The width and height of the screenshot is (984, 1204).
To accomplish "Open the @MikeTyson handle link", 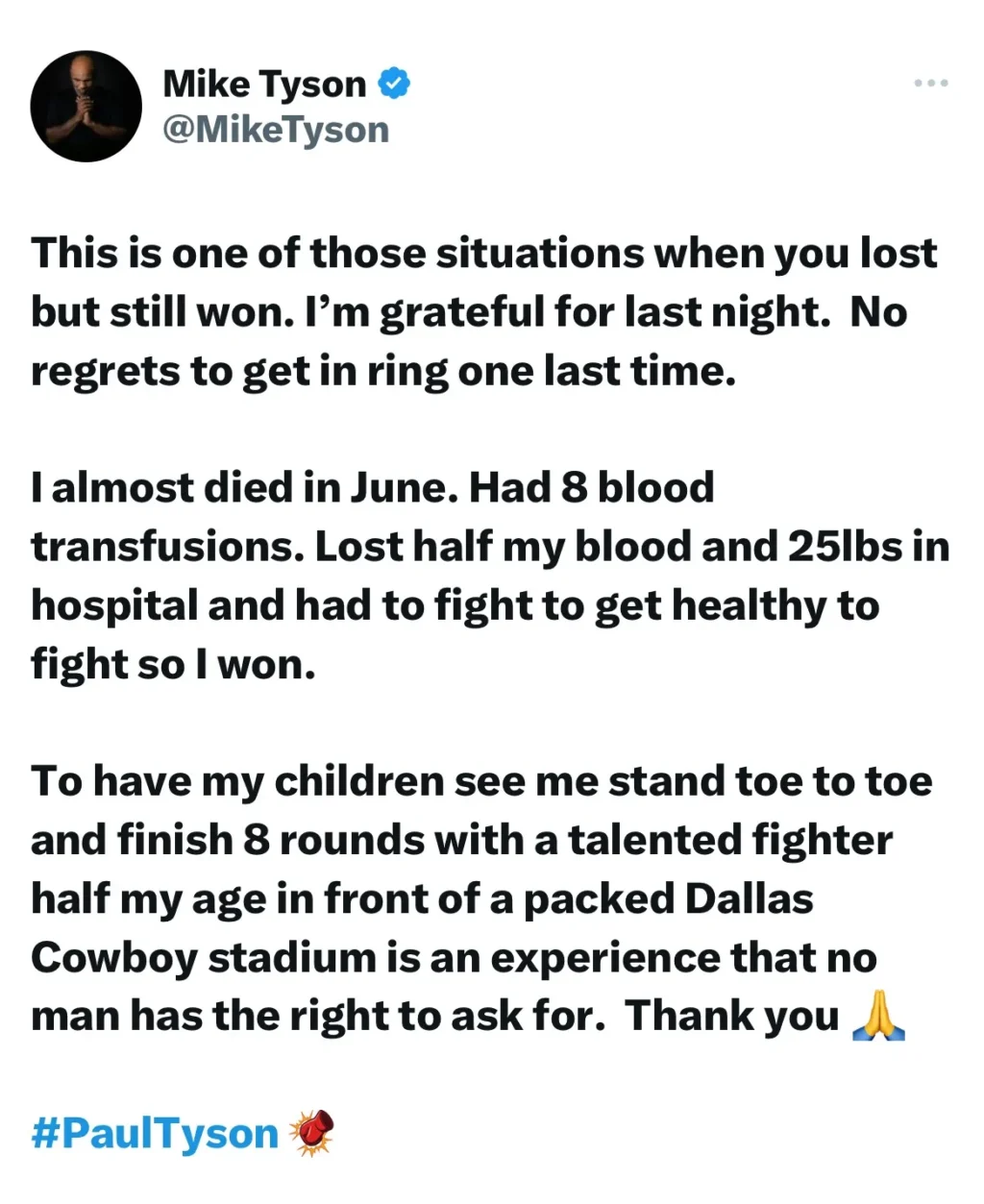I will 276,130.
